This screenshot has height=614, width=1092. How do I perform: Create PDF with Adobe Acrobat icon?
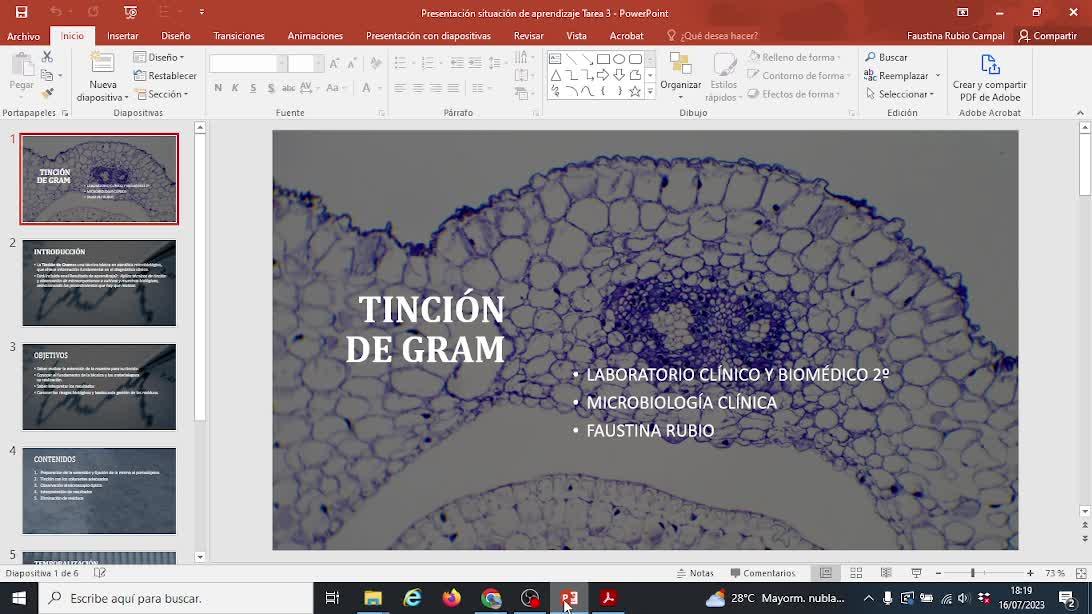point(989,66)
